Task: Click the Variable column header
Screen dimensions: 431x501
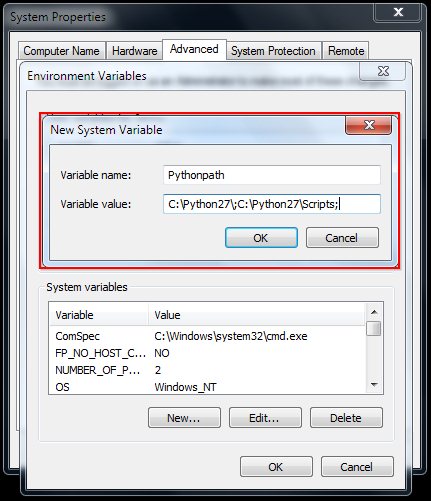Action: coord(99,315)
